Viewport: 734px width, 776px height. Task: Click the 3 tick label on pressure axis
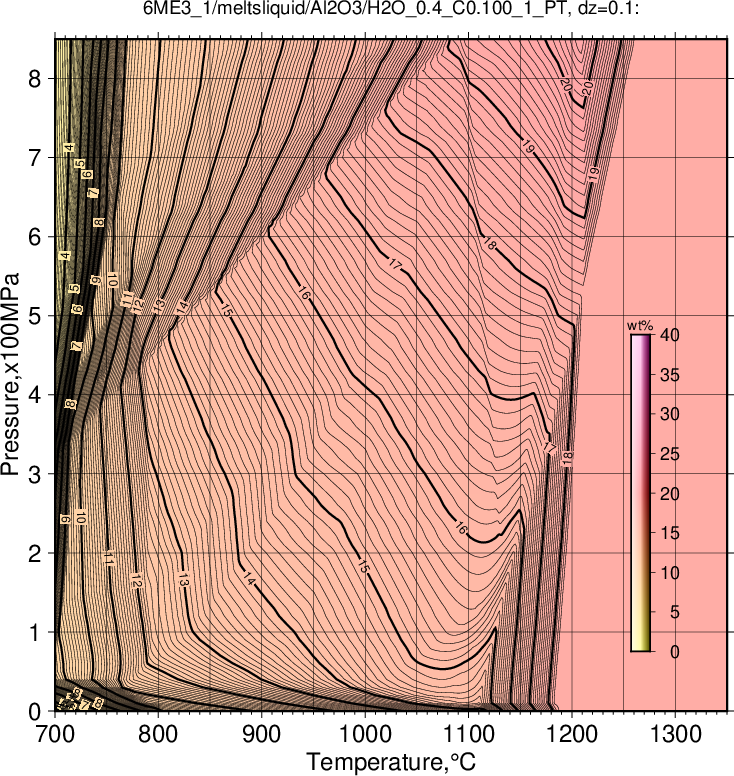(35, 474)
